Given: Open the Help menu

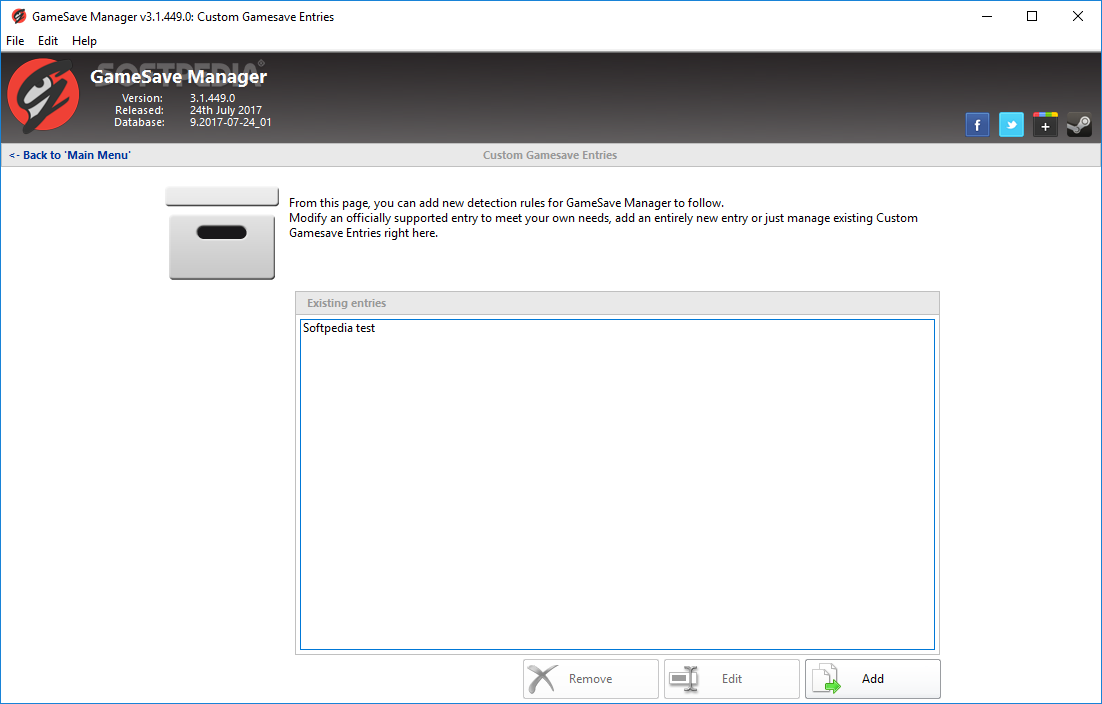Looking at the screenshot, I should [84, 41].
